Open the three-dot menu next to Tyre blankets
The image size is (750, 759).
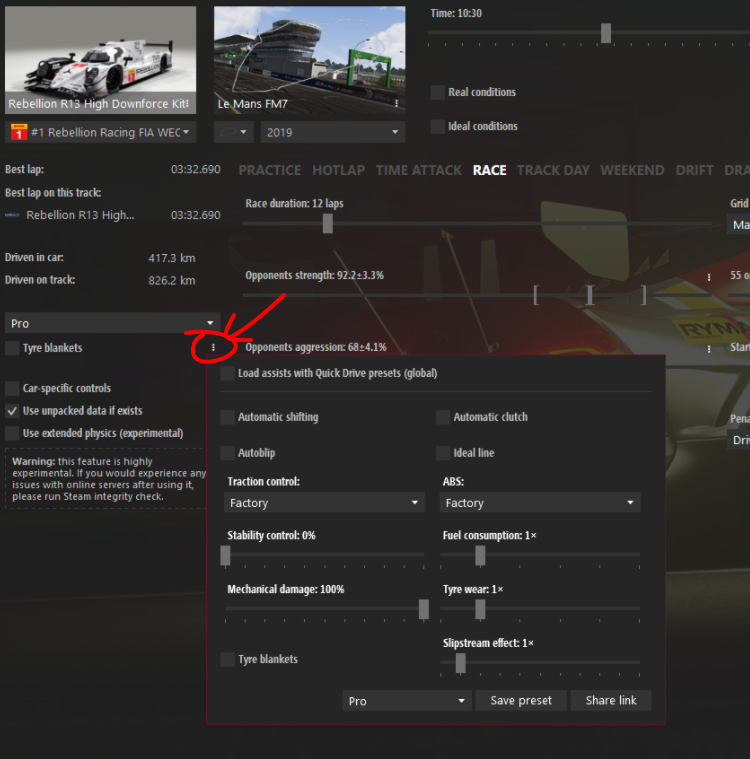pyautogui.click(x=213, y=348)
